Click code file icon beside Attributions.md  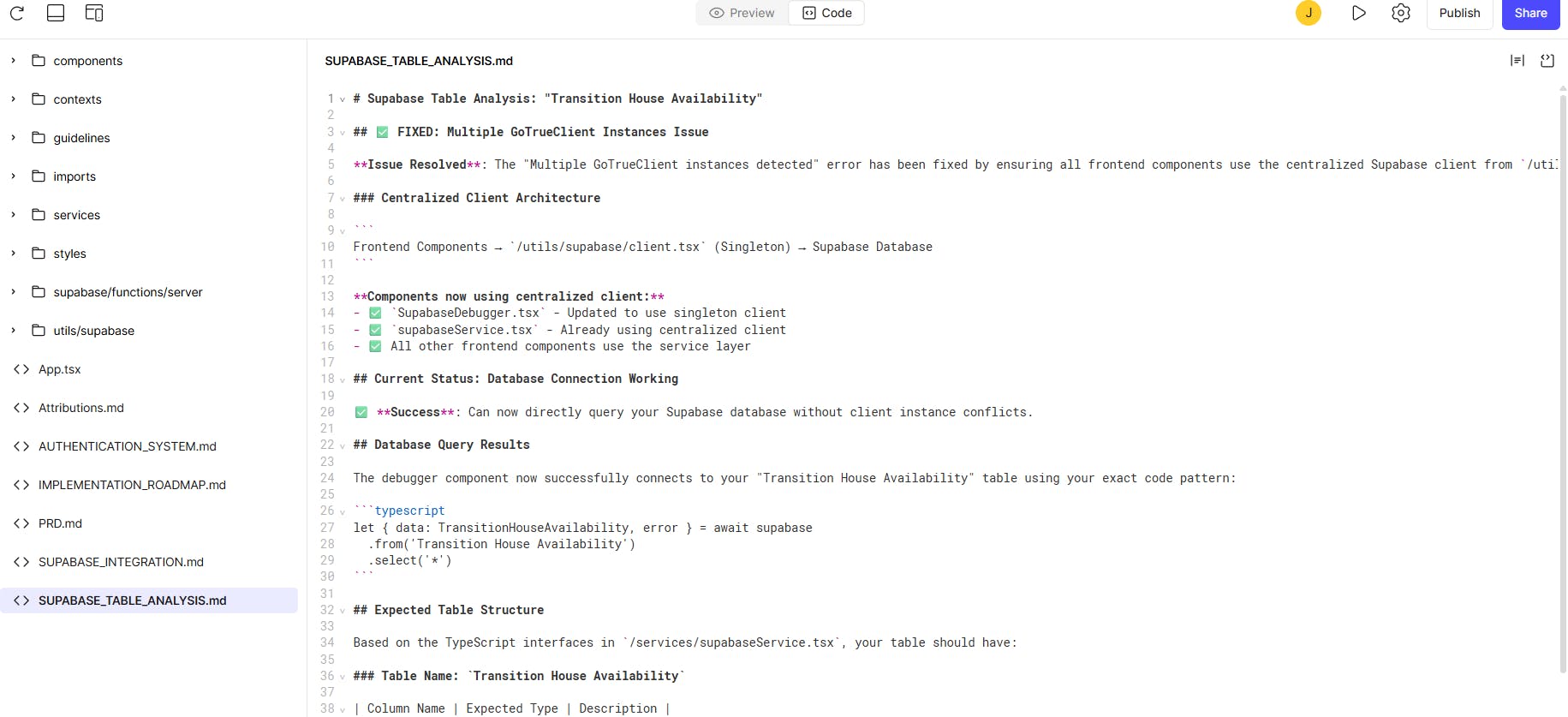pos(21,408)
